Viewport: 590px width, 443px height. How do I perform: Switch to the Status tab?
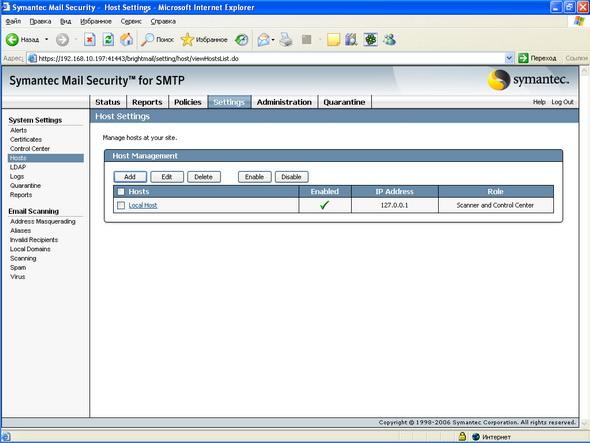pos(108,102)
